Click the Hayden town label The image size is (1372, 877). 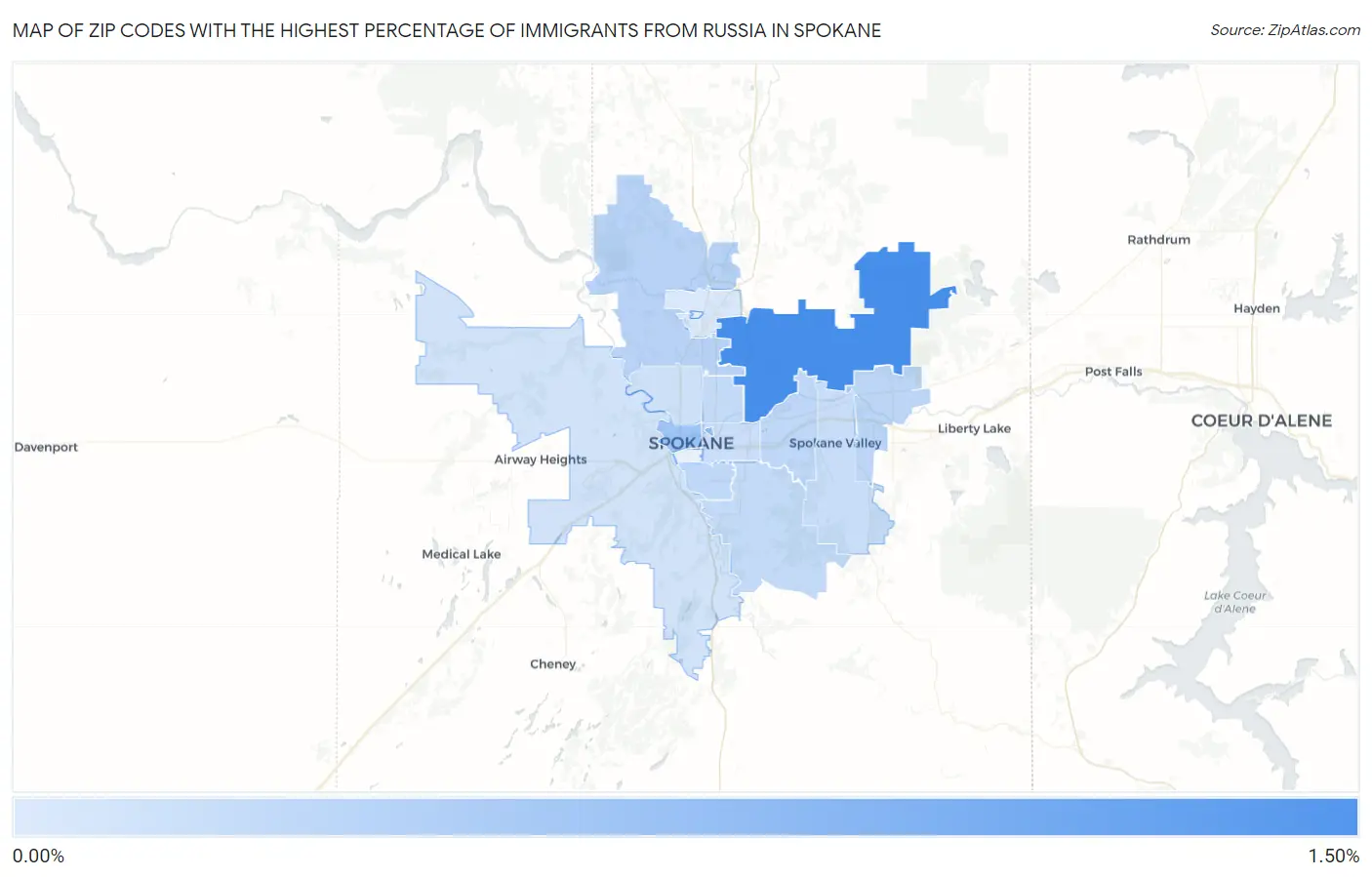click(1256, 308)
